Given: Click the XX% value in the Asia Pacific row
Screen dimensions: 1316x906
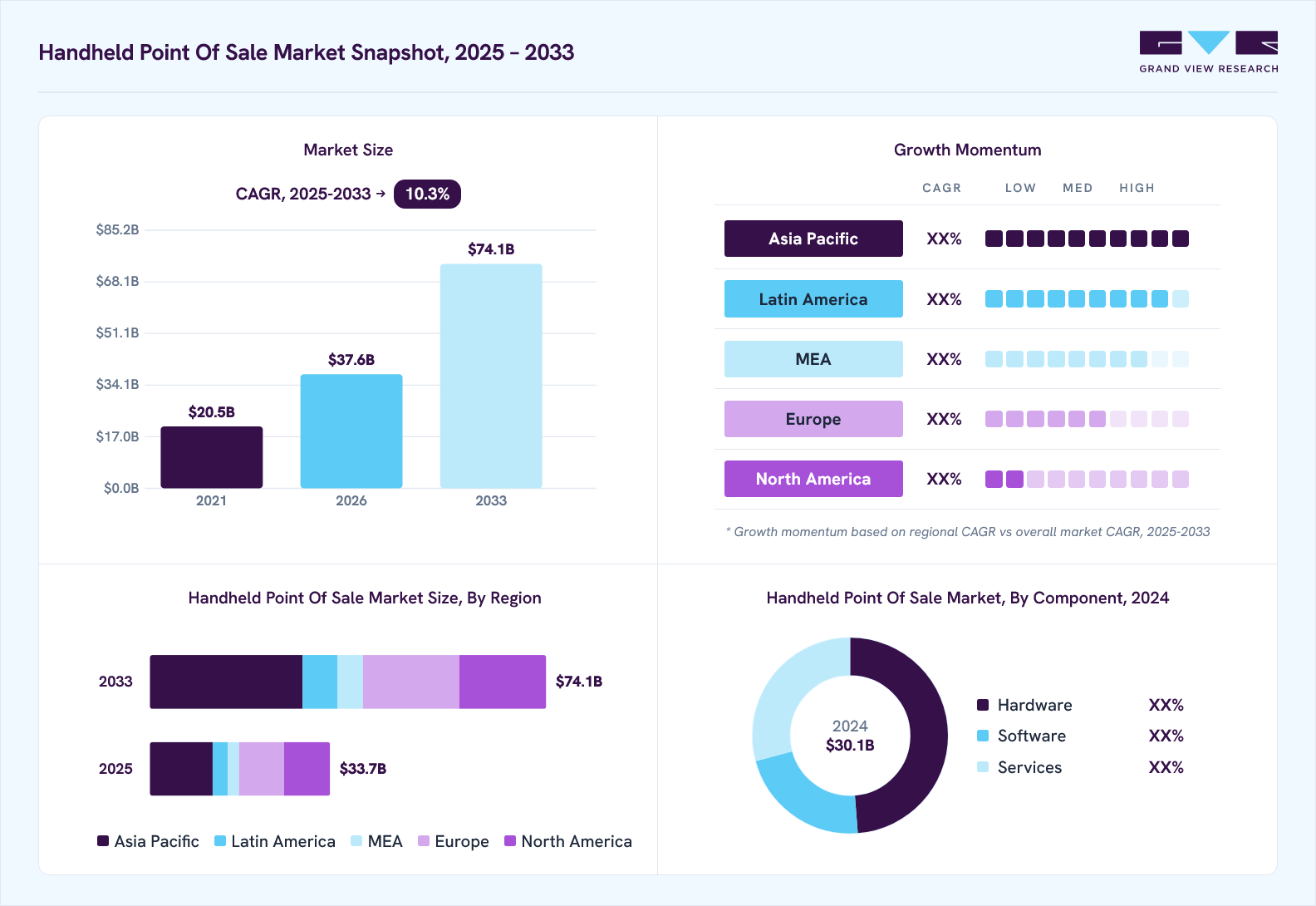Looking at the screenshot, I should (x=945, y=239).
